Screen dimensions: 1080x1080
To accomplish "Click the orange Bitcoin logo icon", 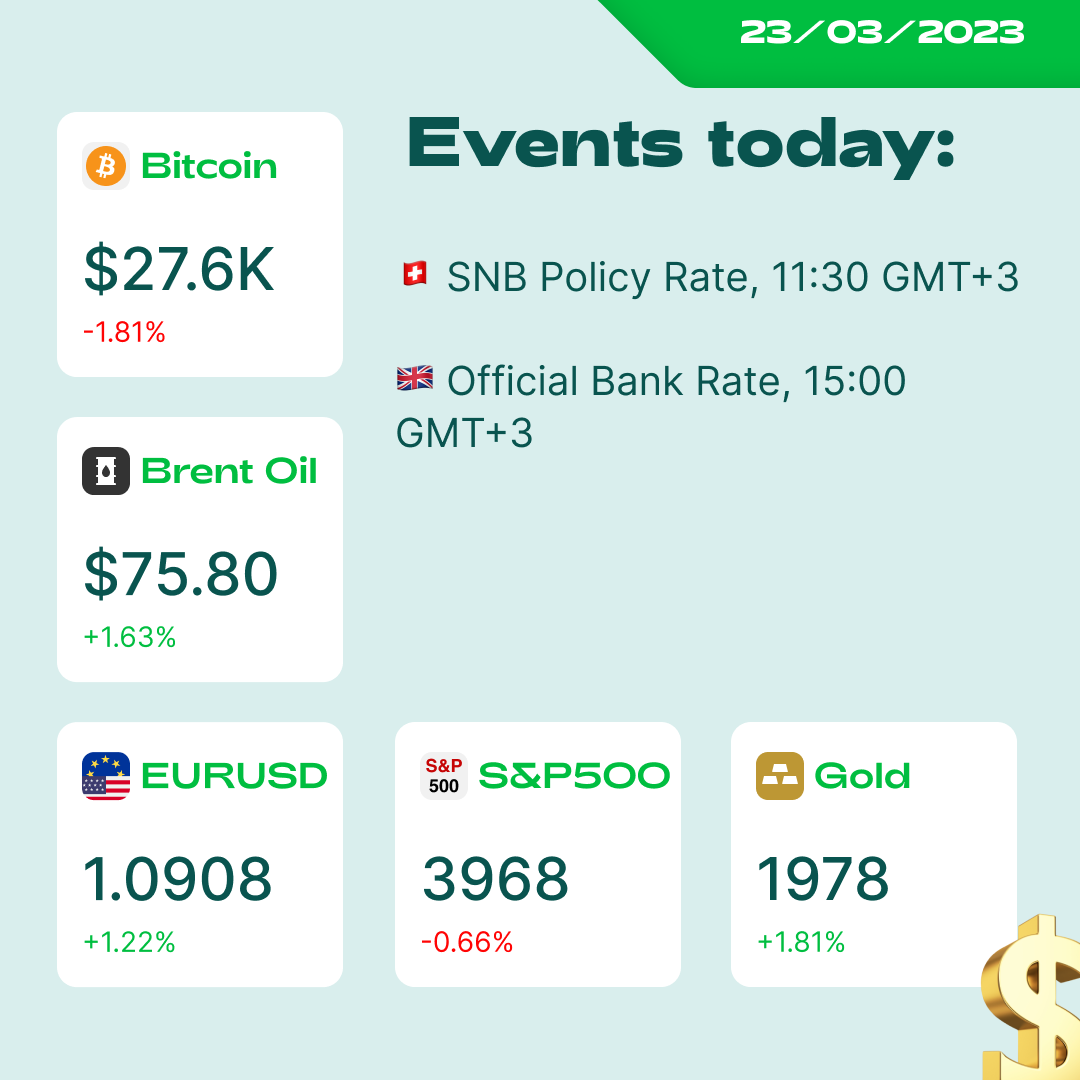I will click(106, 166).
